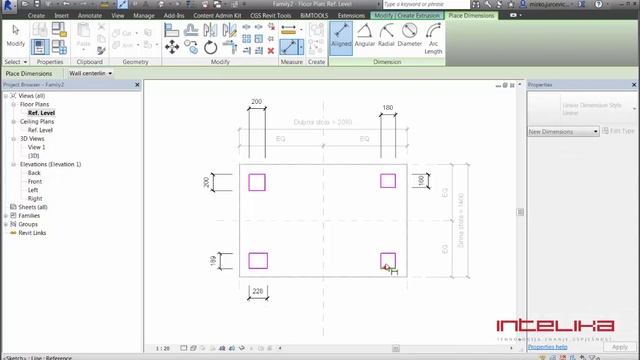Image resolution: width=640 pixels, height=360 pixels.
Task: Click the Properties help link
Action: [x=547, y=347]
